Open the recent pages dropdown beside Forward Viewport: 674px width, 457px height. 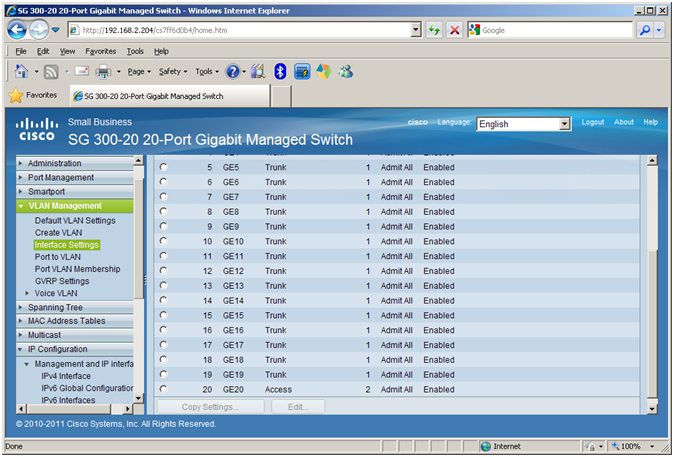pyautogui.click(x=55, y=30)
